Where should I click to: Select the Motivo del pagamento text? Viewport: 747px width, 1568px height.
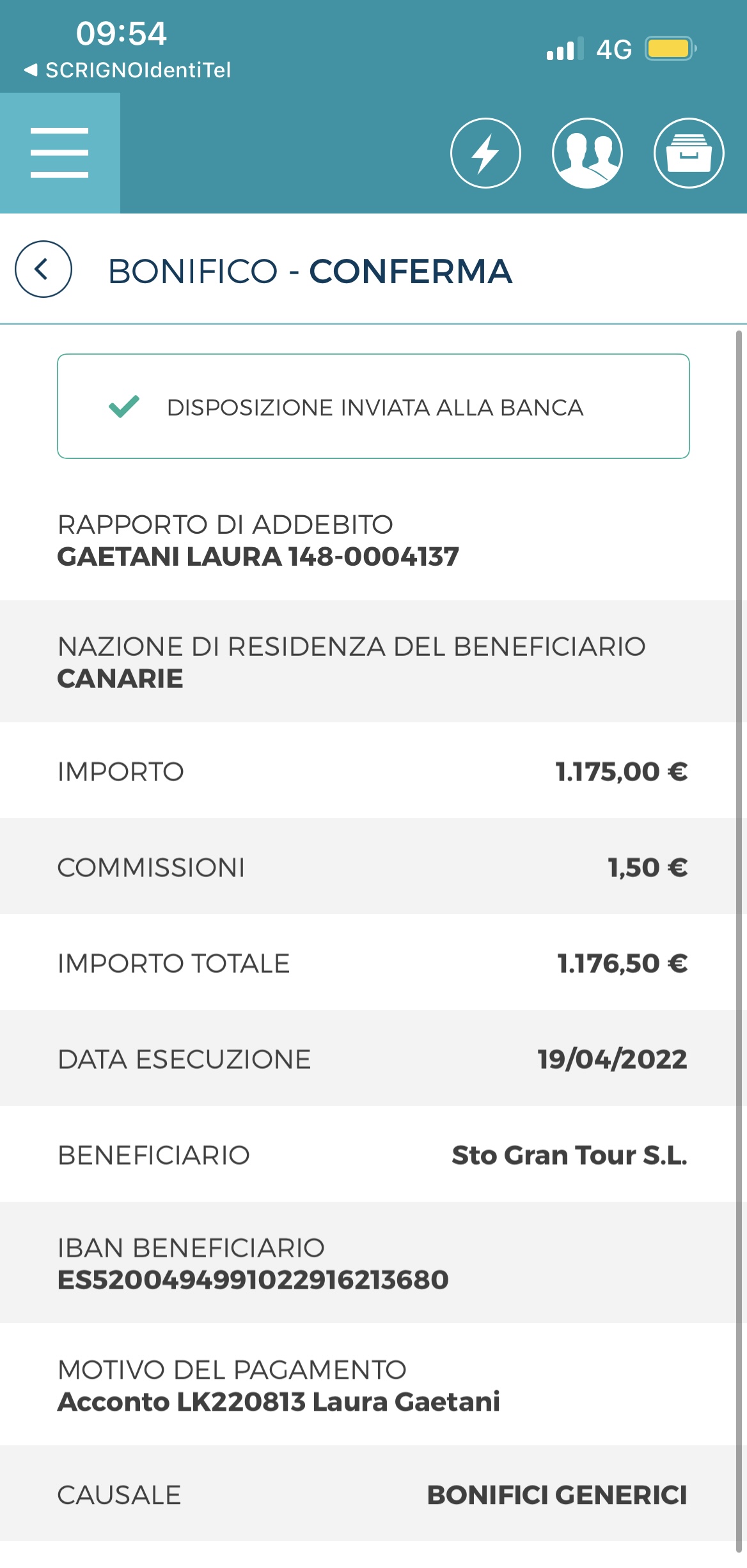point(279,1402)
